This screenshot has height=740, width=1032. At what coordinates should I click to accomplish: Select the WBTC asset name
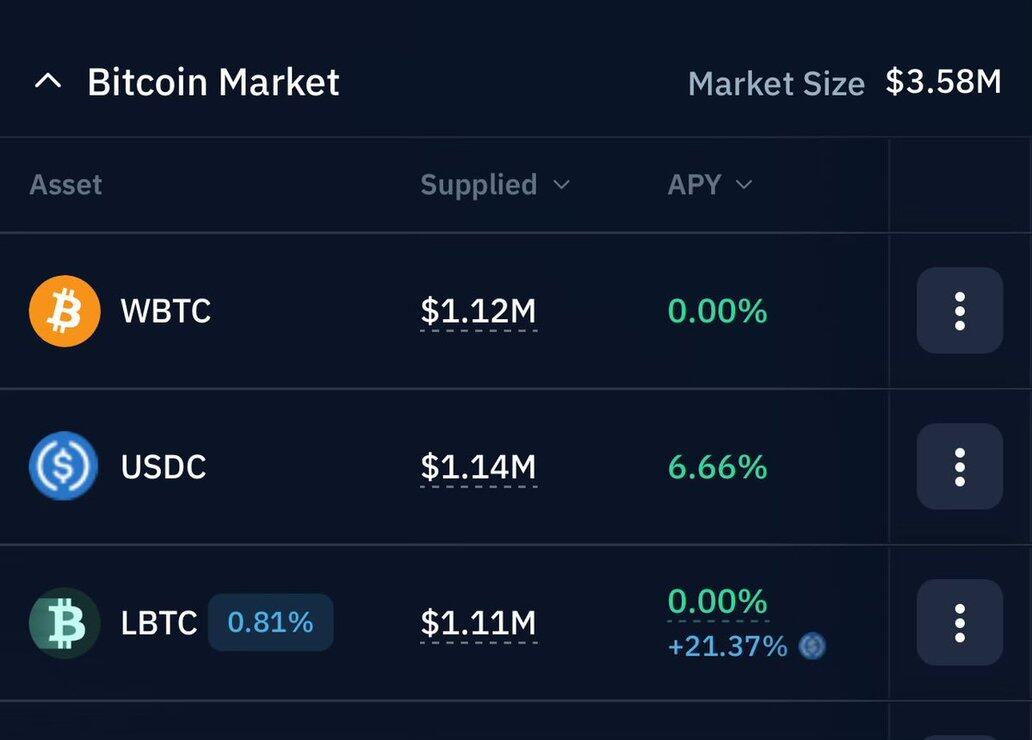[x=166, y=311]
